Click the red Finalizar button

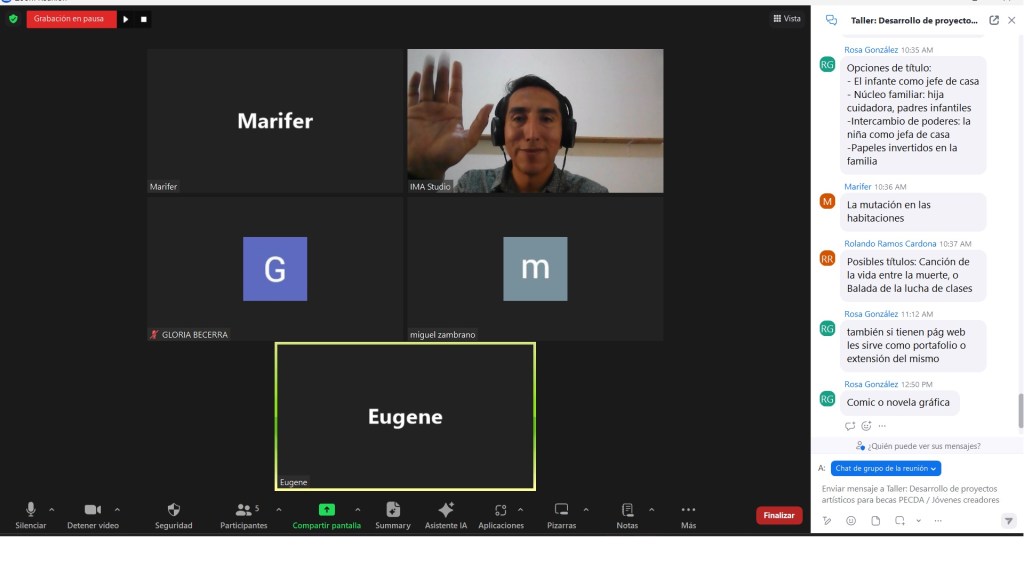(778, 516)
